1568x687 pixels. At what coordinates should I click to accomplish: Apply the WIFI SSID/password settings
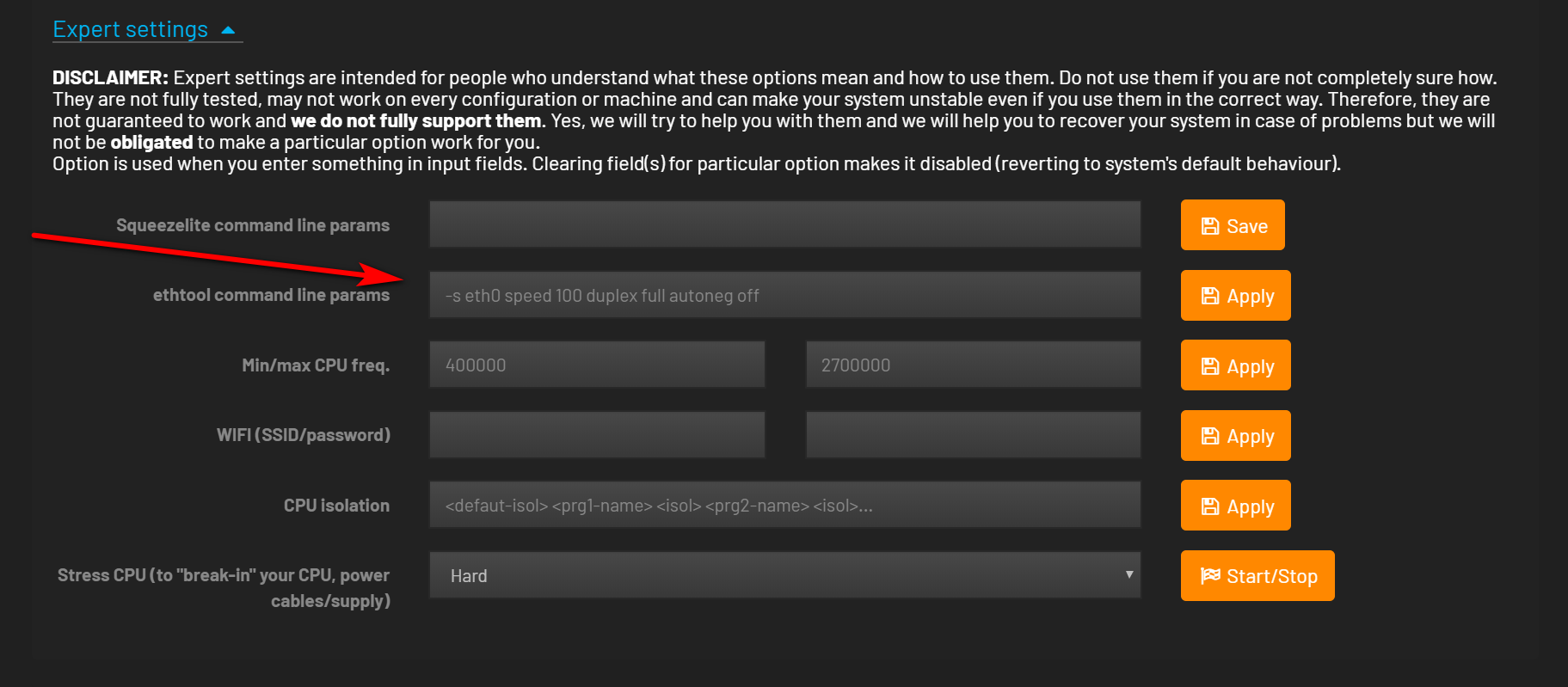tap(1236, 436)
